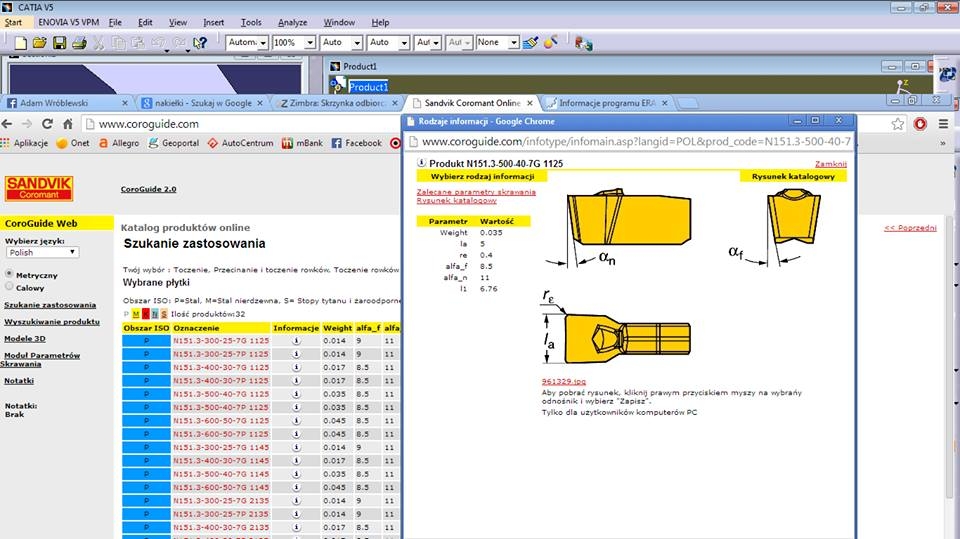
Task: Open the Start menu in CATIA menu bar
Action: pos(13,22)
